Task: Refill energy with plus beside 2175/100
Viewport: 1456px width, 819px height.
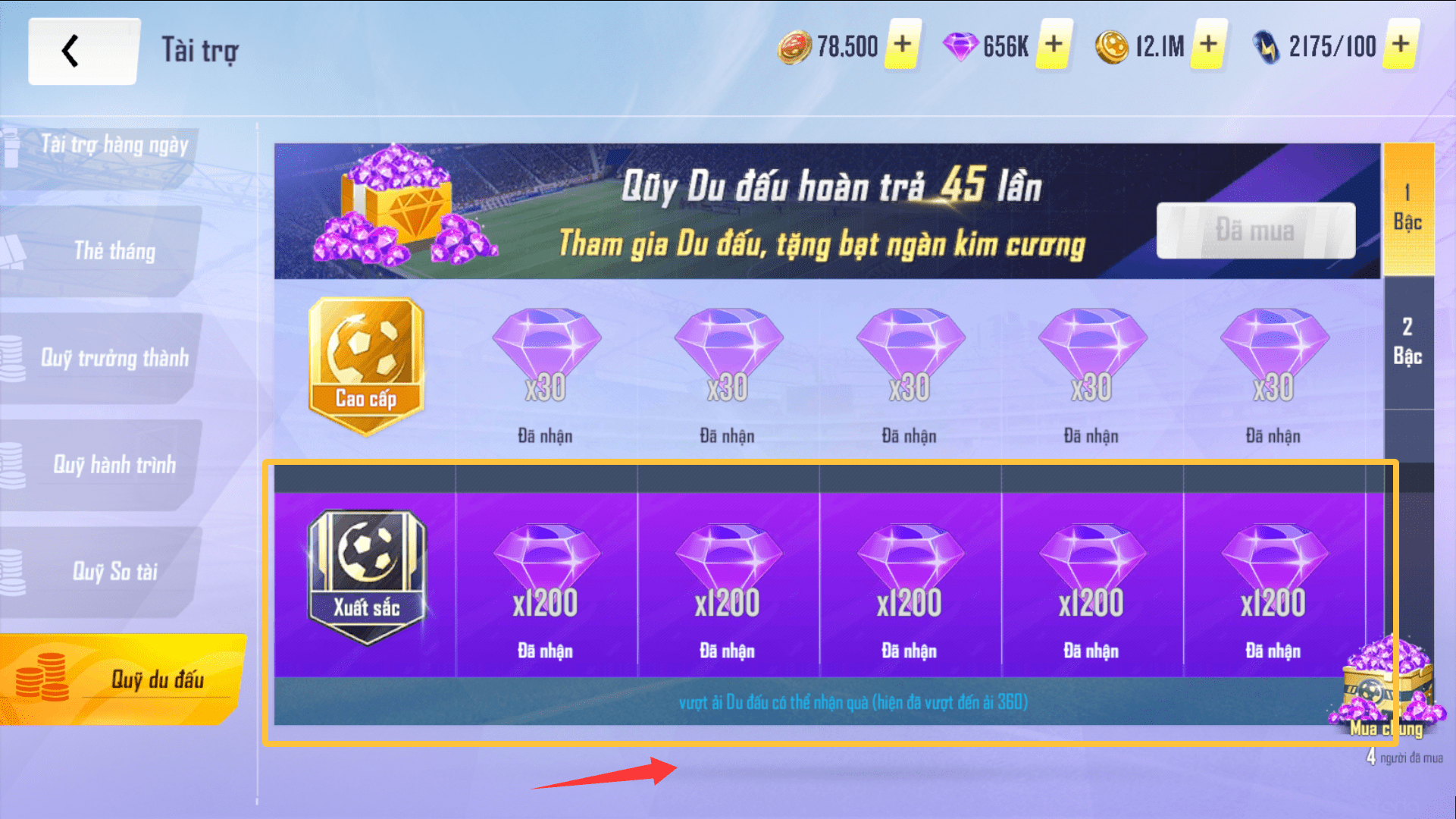Action: 1401,44
